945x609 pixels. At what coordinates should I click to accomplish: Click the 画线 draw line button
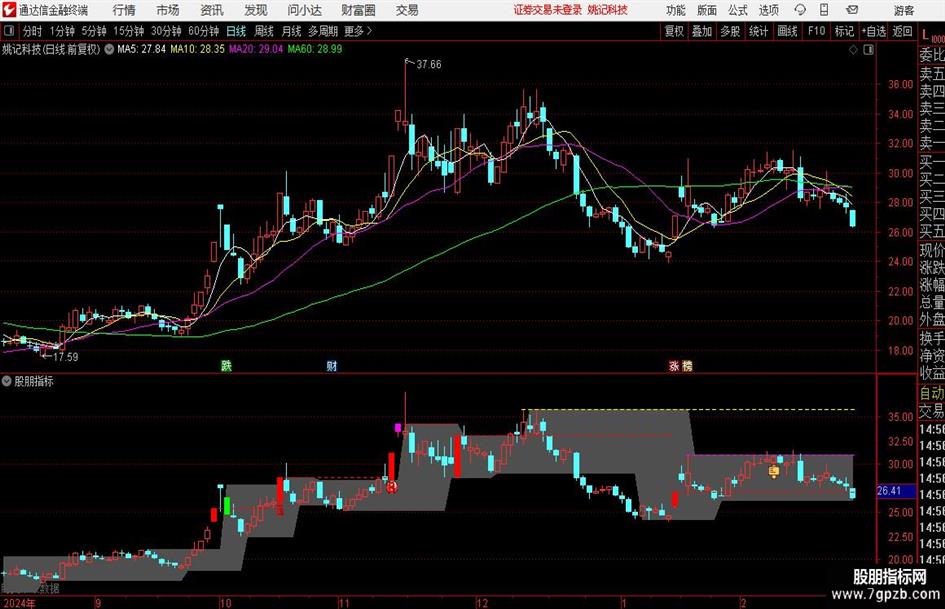click(x=787, y=31)
